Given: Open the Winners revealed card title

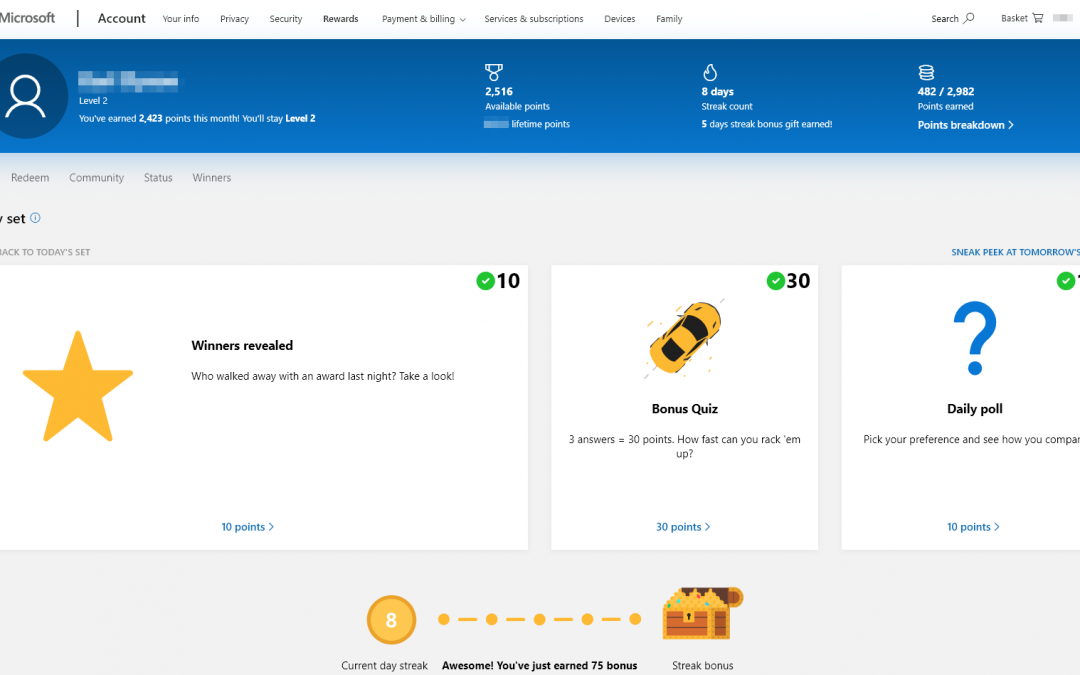Looking at the screenshot, I should click(x=242, y=346).
